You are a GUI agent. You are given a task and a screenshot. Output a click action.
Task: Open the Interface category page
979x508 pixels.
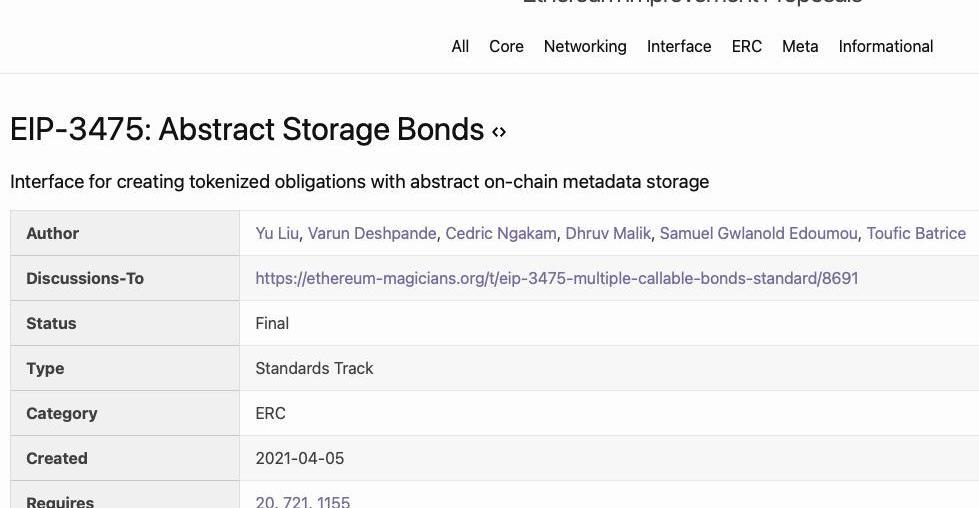(x=679, y=46)
